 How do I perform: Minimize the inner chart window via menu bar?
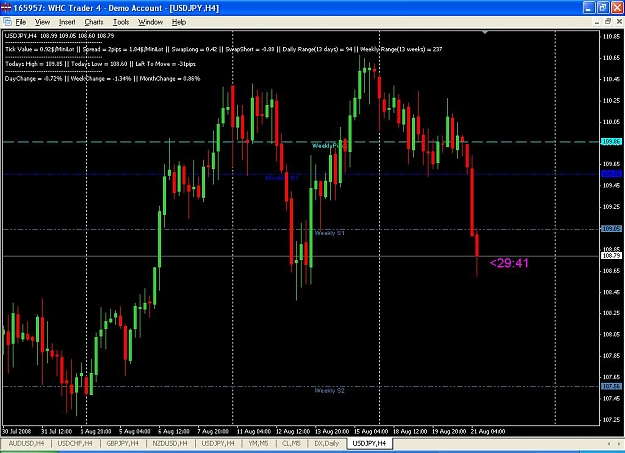[x=597, y=22]
